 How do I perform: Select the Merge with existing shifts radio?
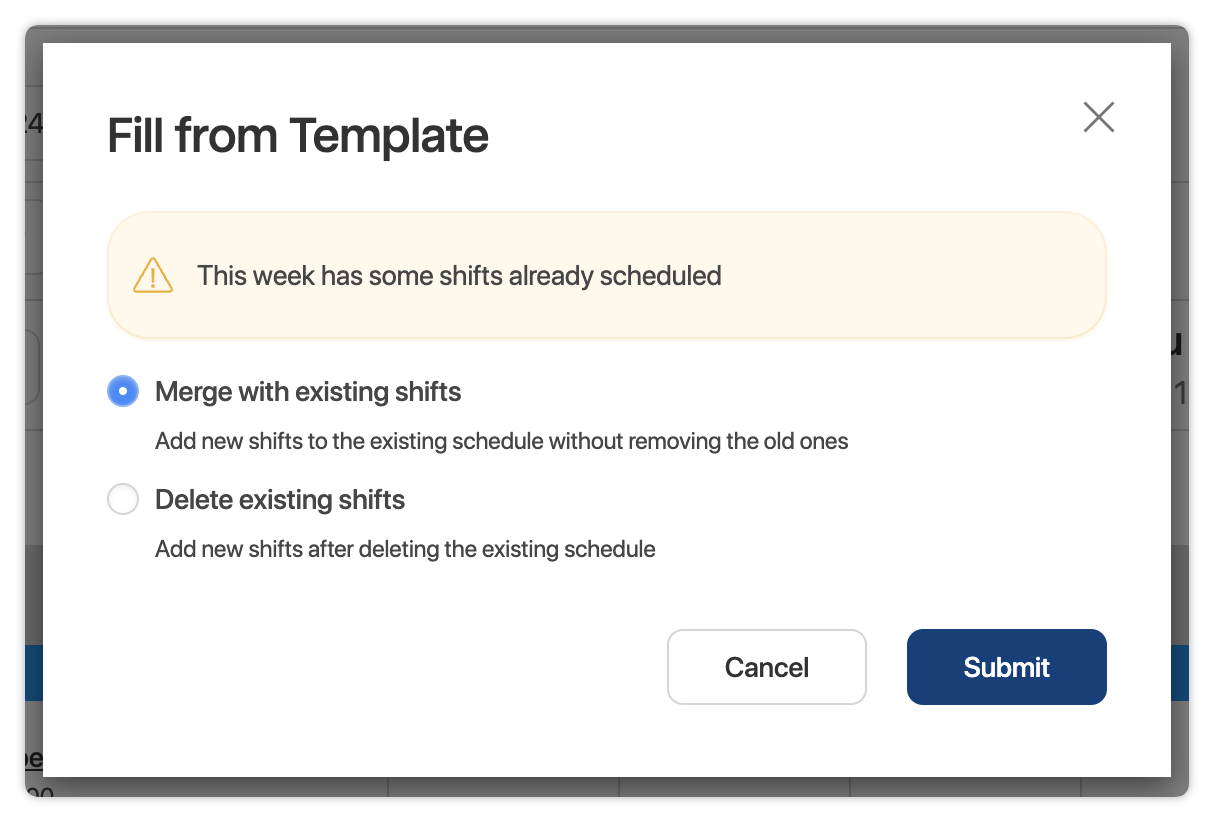pyautogui.click(x=123, y=391)
